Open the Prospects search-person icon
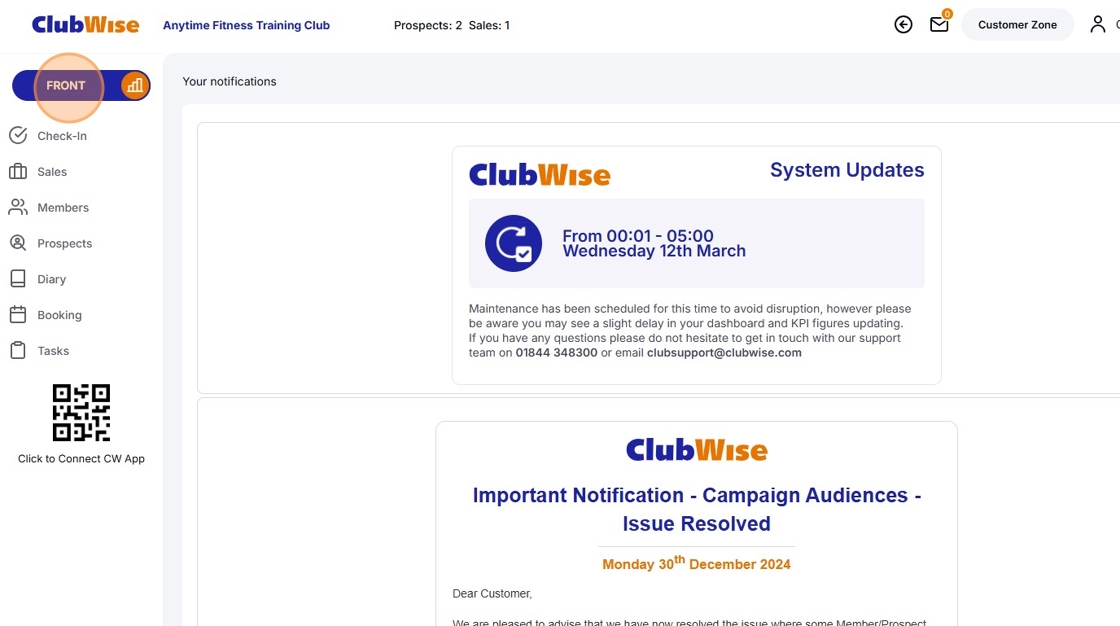 pyautogui.click(x=18, y=243)
